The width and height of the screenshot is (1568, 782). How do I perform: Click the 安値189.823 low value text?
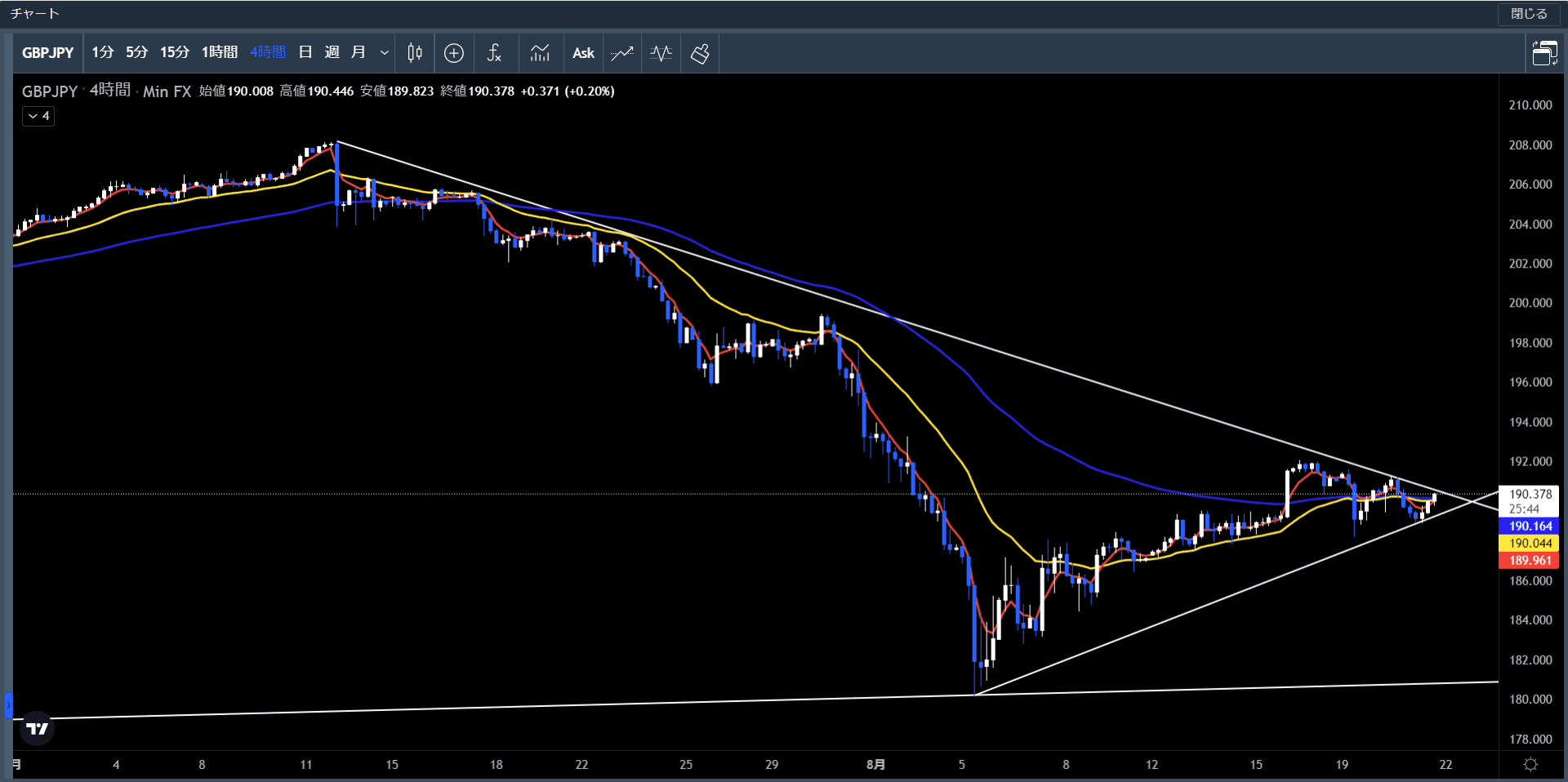pos(397,91)
